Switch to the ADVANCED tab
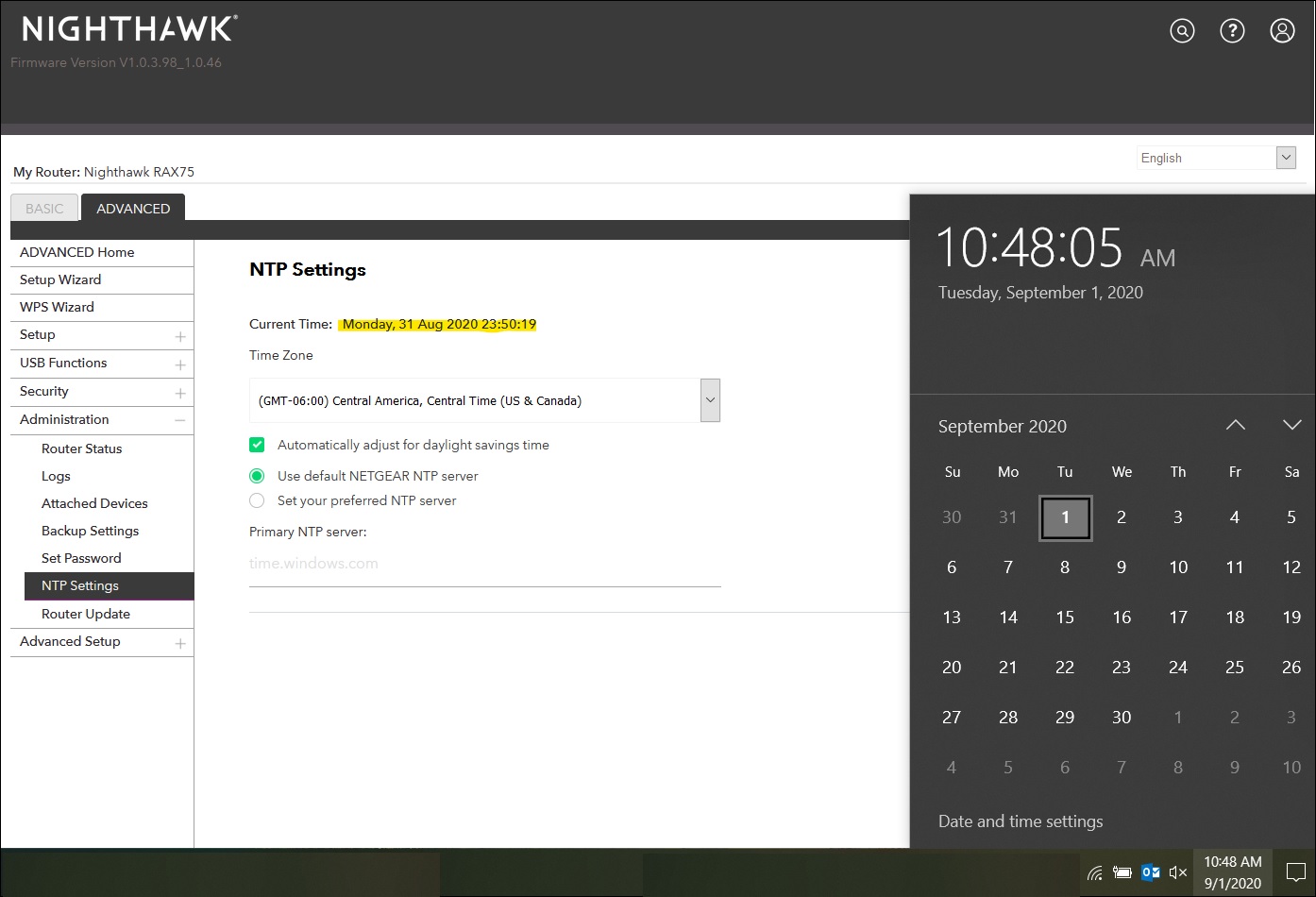This screenshot has height=897, width=1316. [133, 208]
